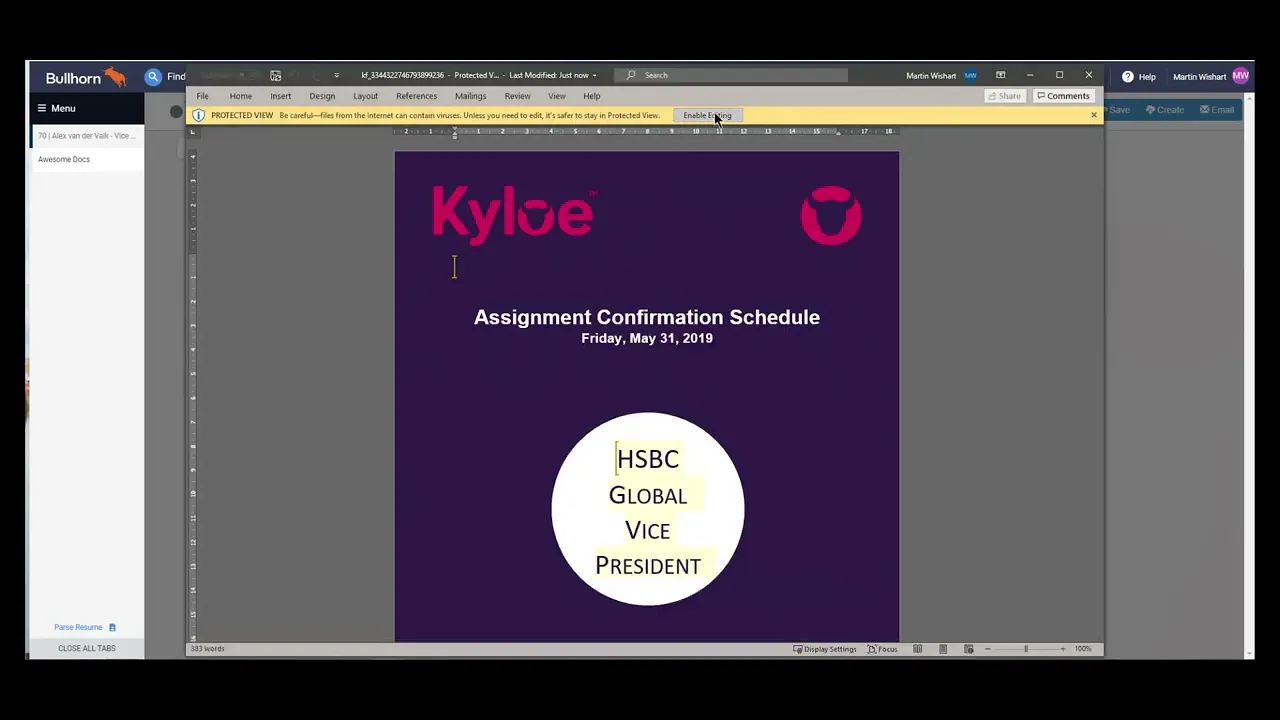Click the Bullhorn Find search icon
Viewport: 1280px width, 720px height.
click(153, 76)
